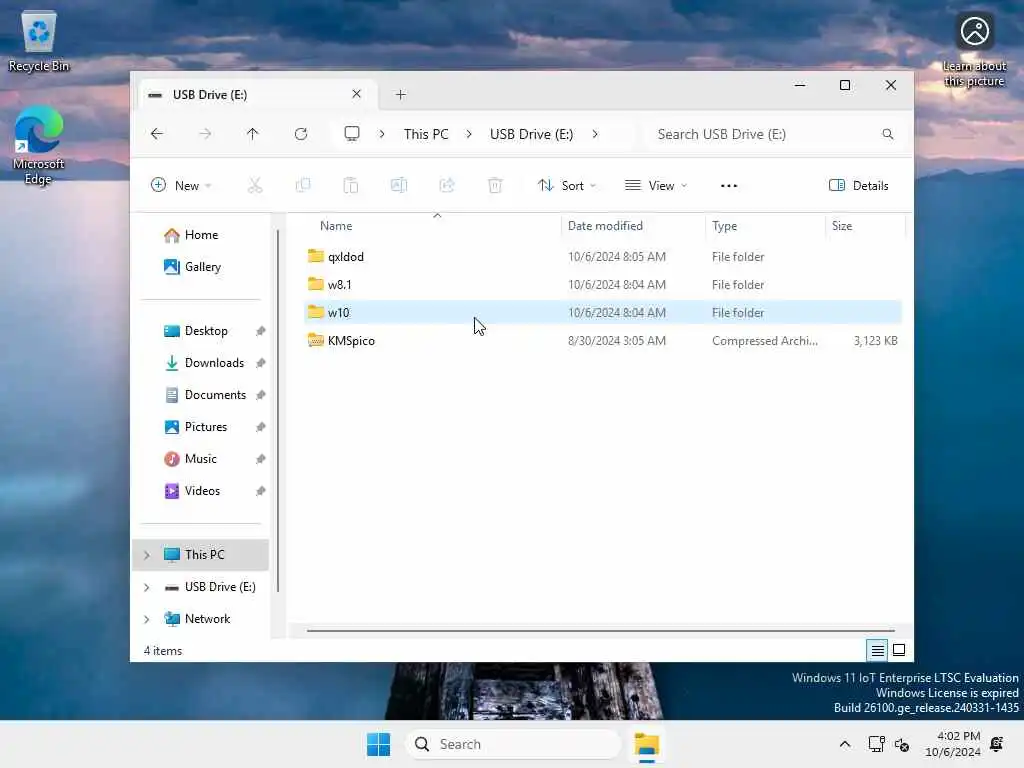Click the network tray icon

876,744
